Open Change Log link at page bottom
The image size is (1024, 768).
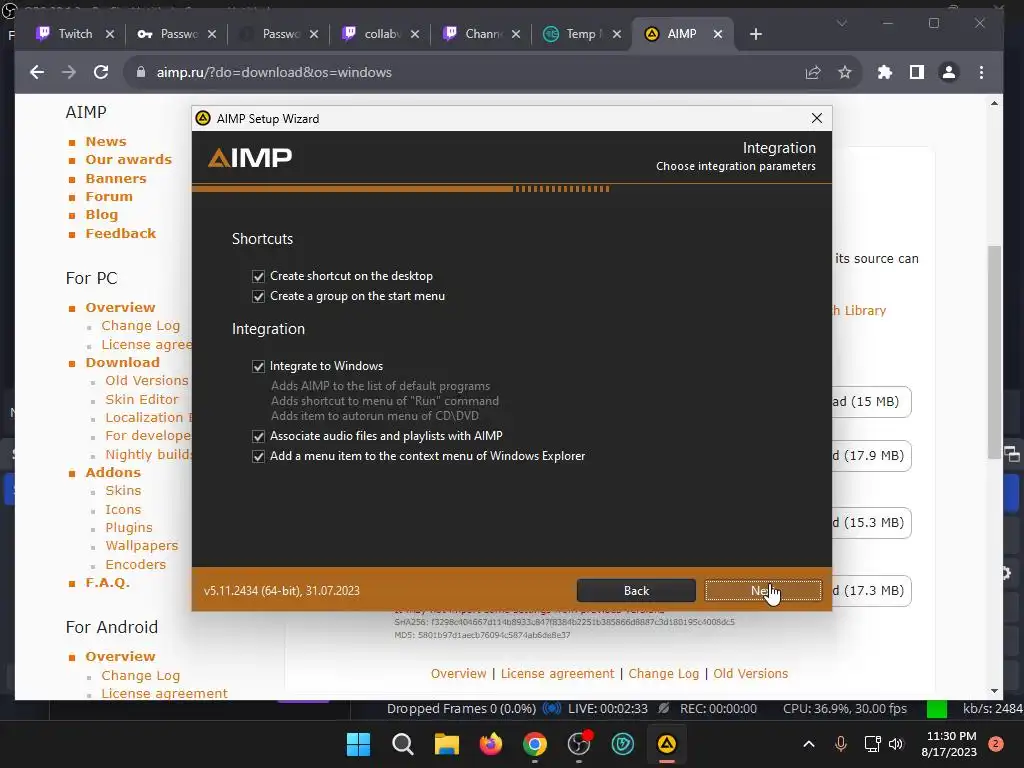[x=664, y=673]
